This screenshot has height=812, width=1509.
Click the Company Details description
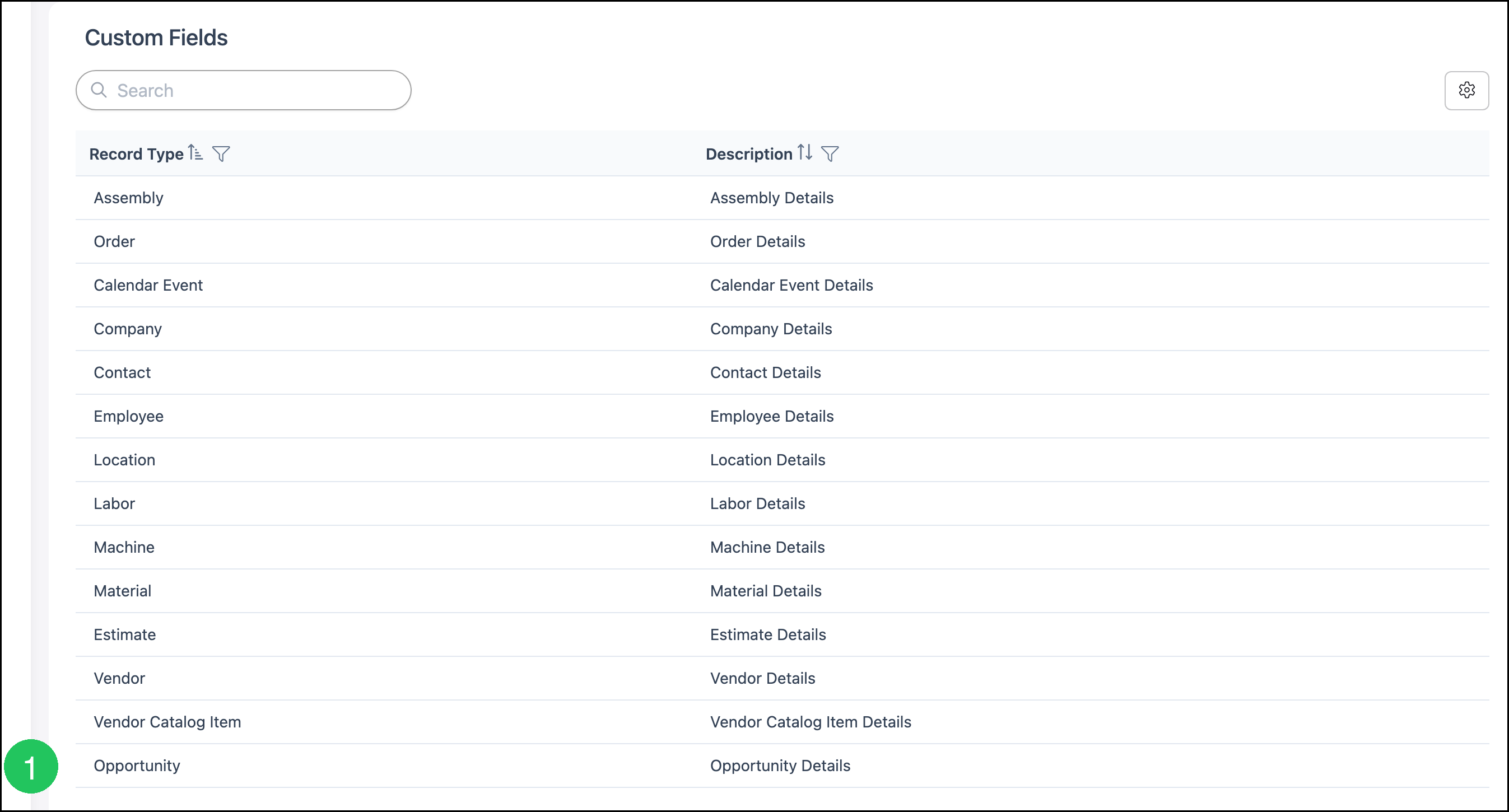[x=771, y=329]
